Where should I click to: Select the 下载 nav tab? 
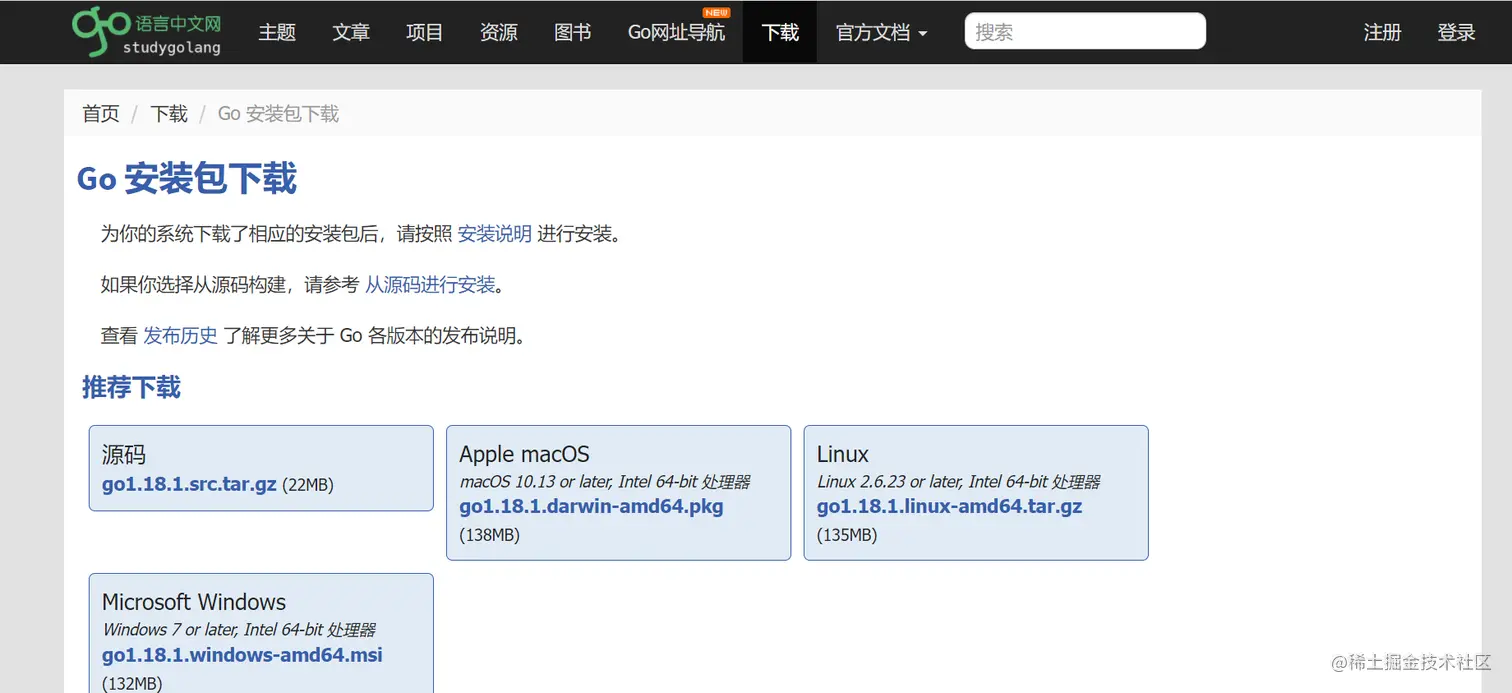(780, 32)
